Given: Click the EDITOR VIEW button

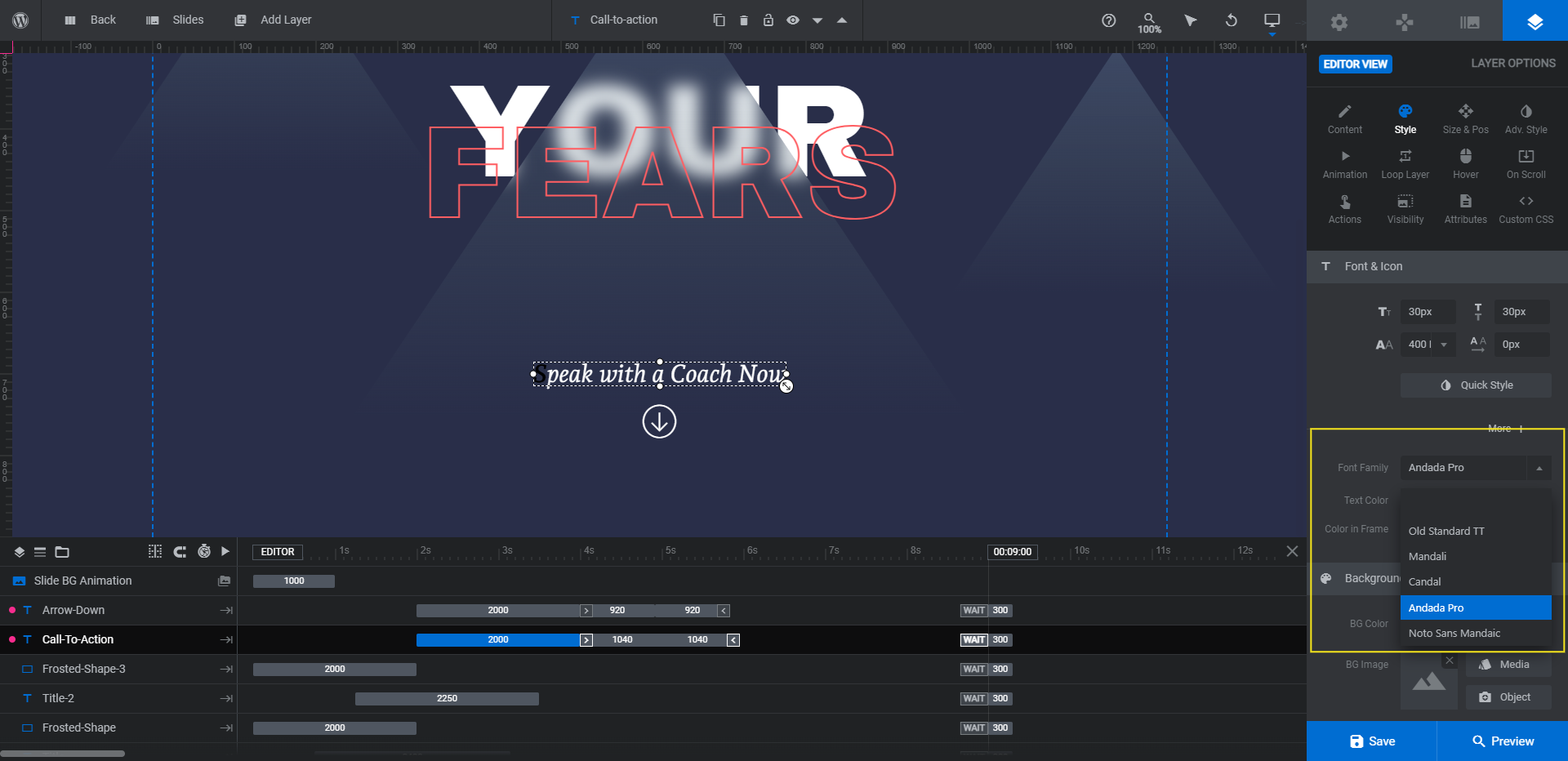Looking at the screenshot, I should click(x=1356, y=64).
